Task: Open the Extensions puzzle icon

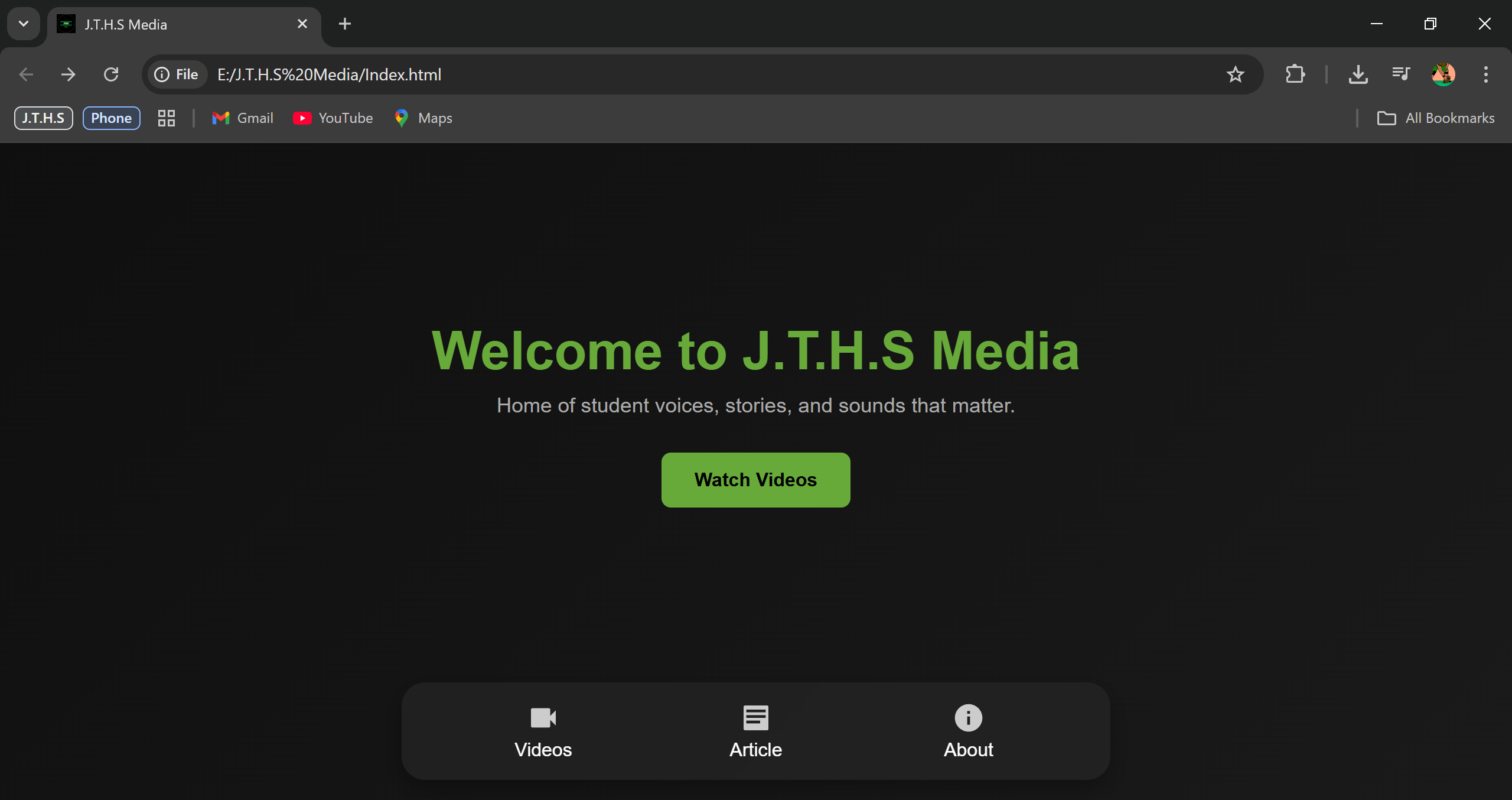Action: coord(1295,74)
